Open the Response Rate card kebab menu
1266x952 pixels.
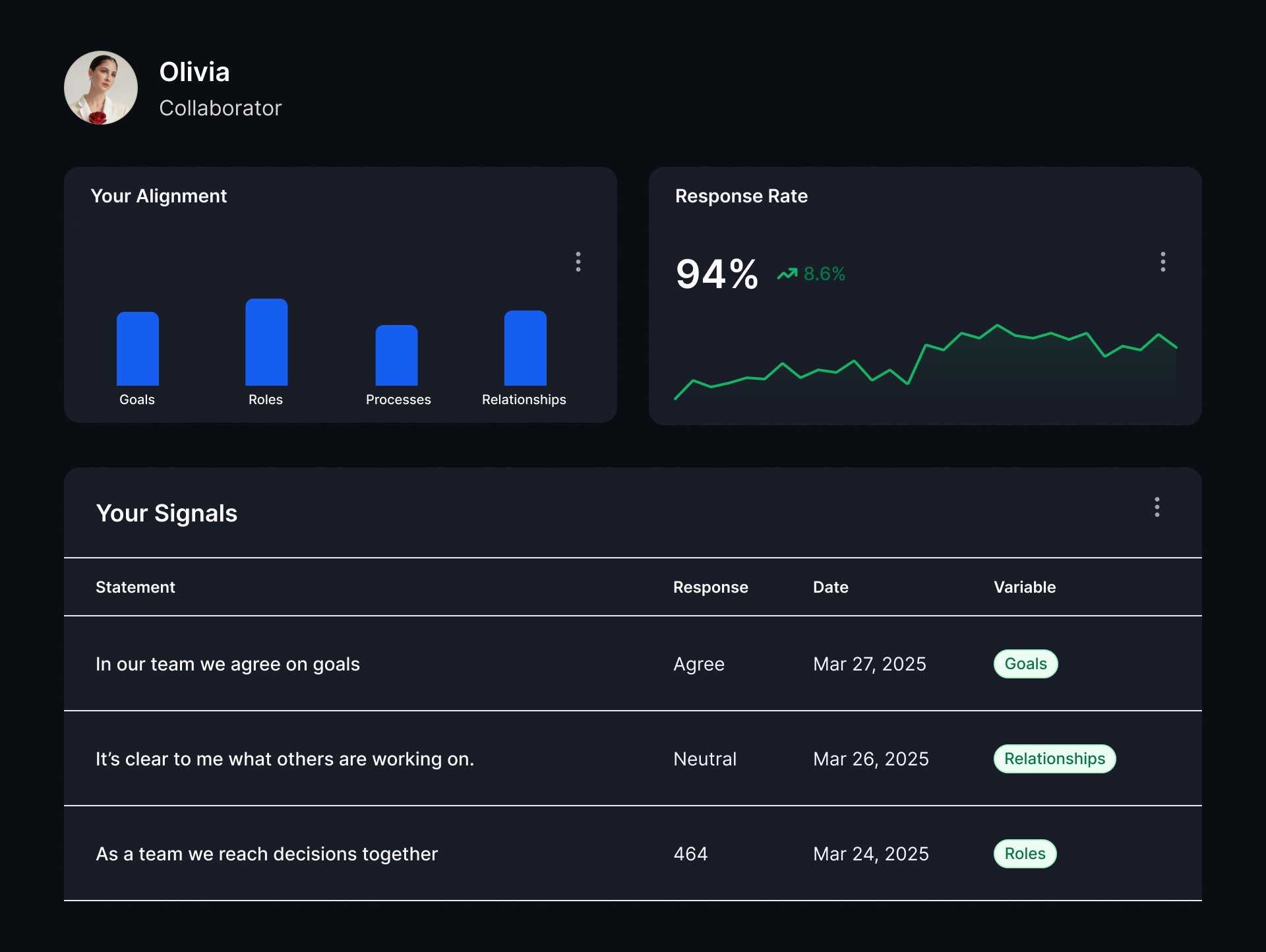pos(1163,262)
